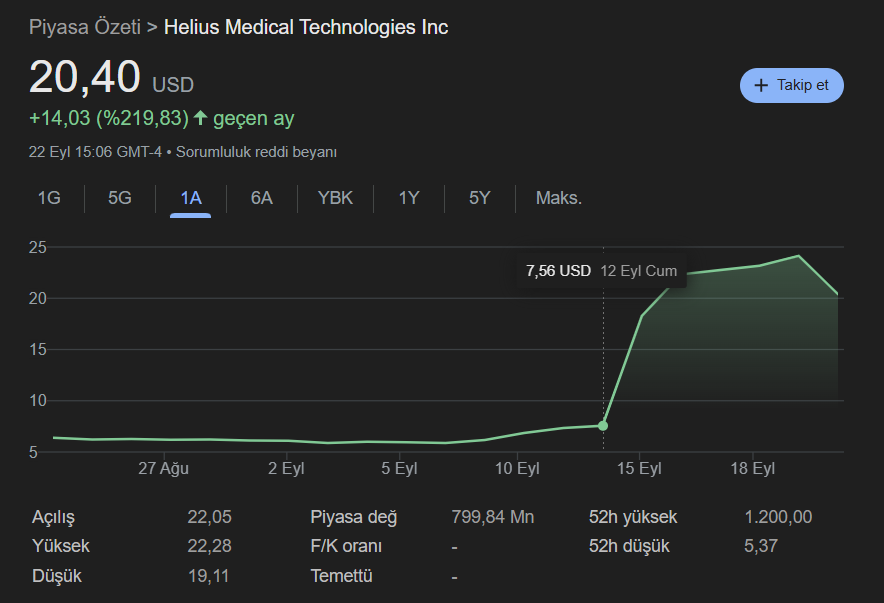The height and width of the screenshot is (603, 884).
Task: Click the Piyasa değ value 799,84 Mn
Action: pos(493,517)
